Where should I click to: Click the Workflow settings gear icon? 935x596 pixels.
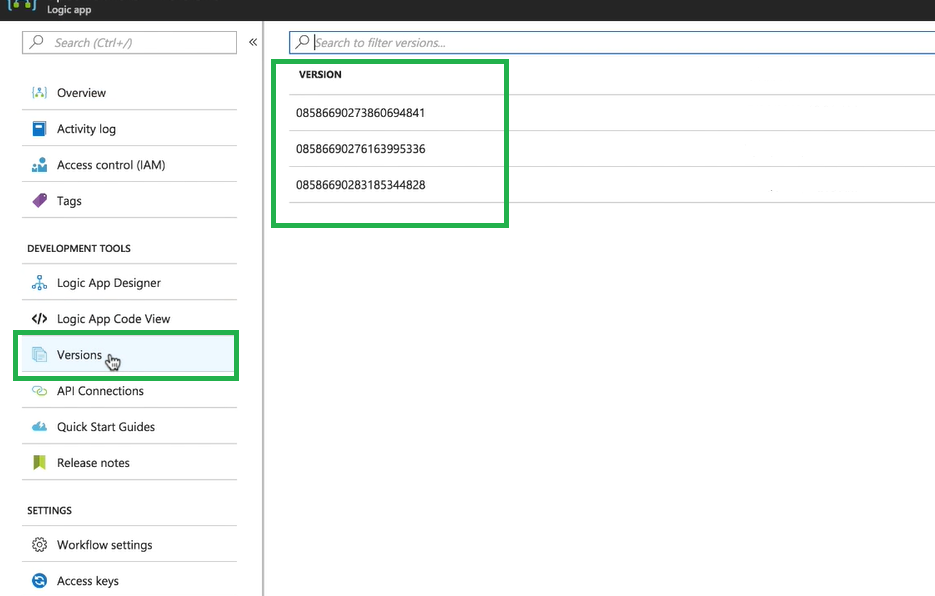point(40,545)
